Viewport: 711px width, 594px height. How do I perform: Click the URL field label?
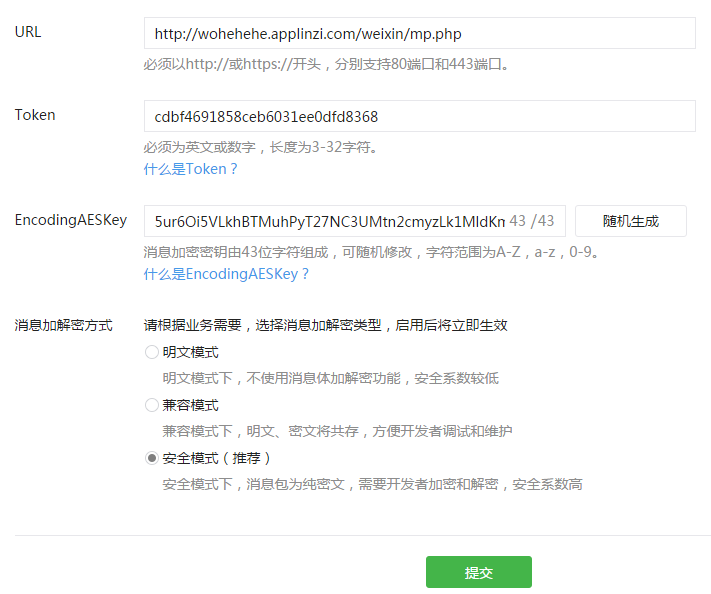(28, 32)
